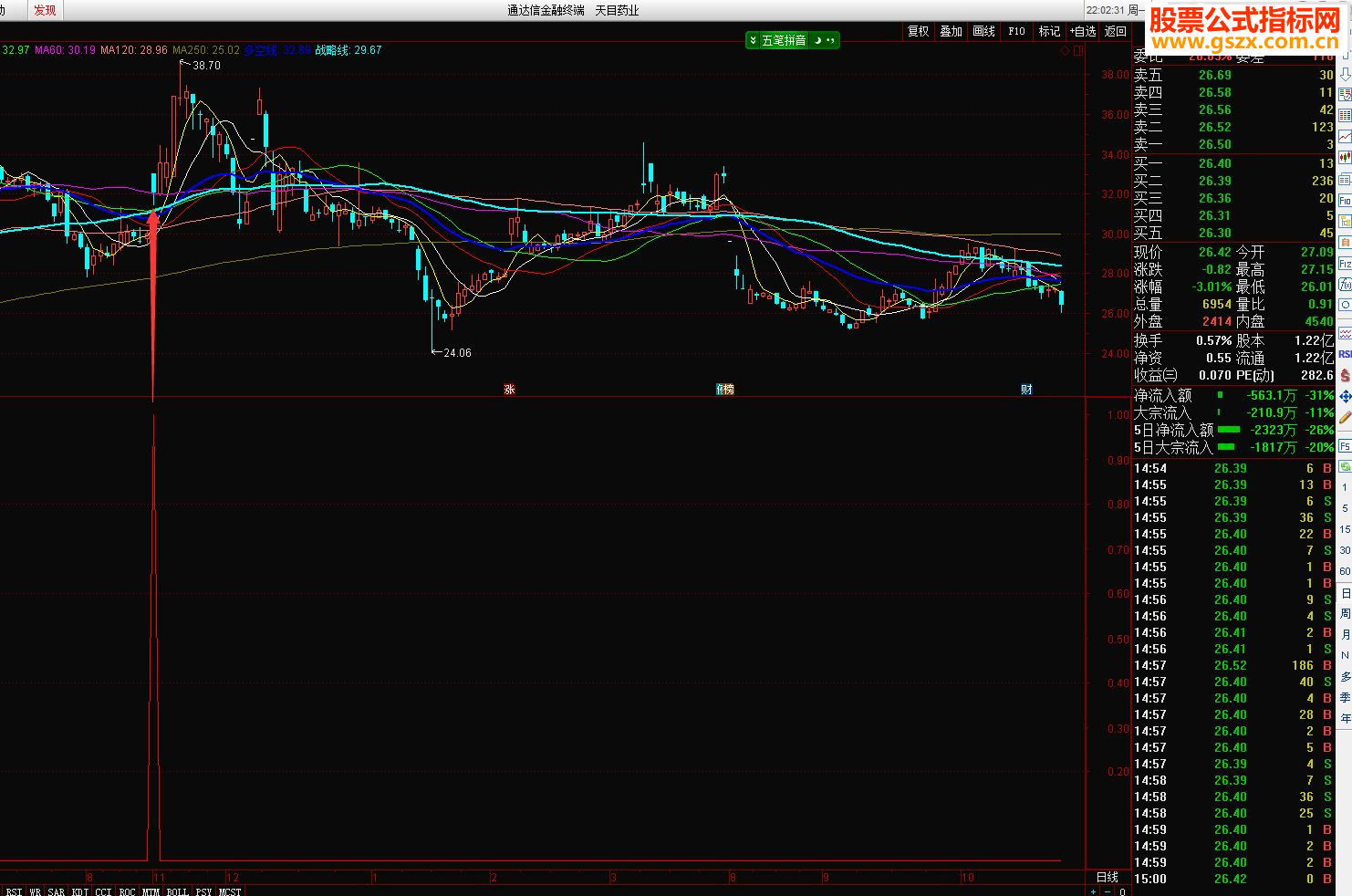The image size is (1352, 896).
Task: Click the MA120: 28.96 indicator label
Action: [x=134, y=50]
